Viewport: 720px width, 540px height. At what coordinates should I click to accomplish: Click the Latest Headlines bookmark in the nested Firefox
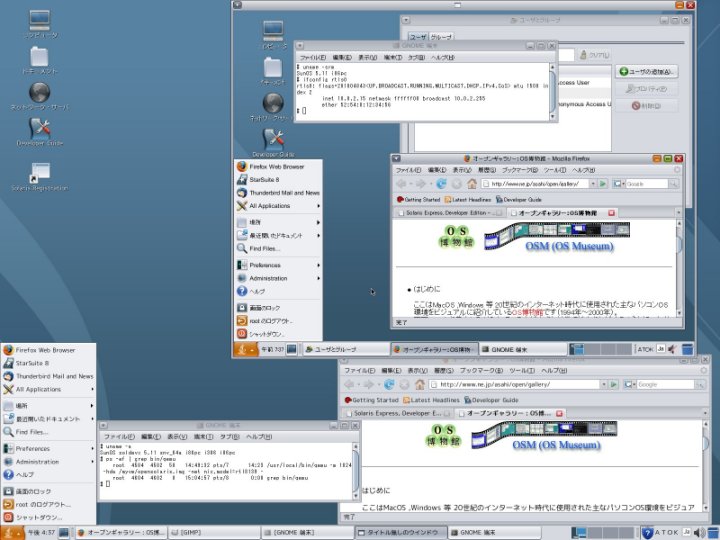point(467,200)
